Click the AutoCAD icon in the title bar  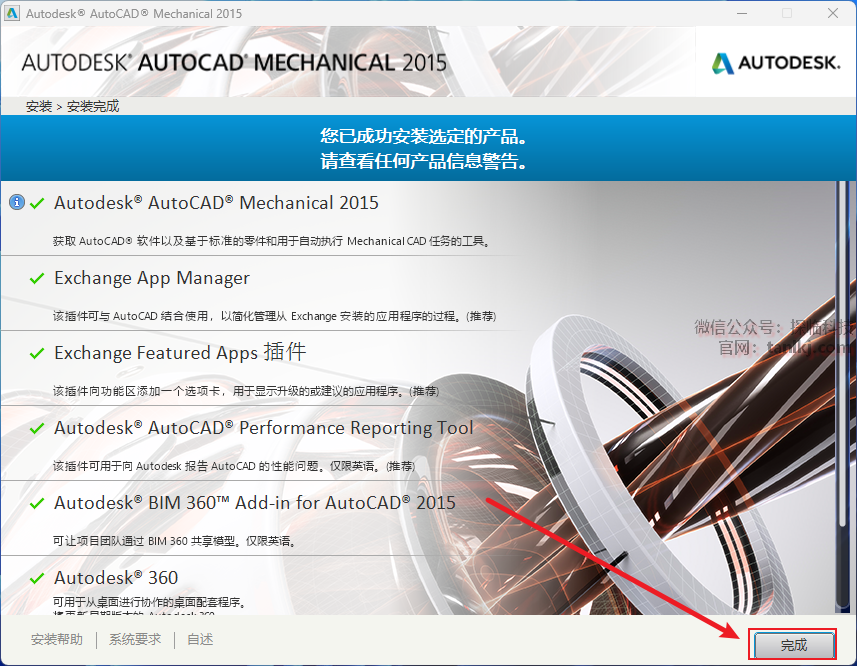[11, 13]
